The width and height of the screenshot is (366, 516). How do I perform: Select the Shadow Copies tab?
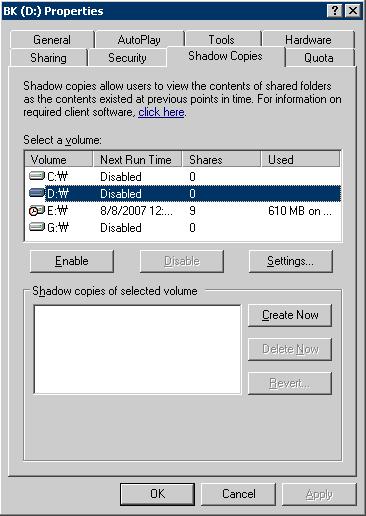click(225, 56)
